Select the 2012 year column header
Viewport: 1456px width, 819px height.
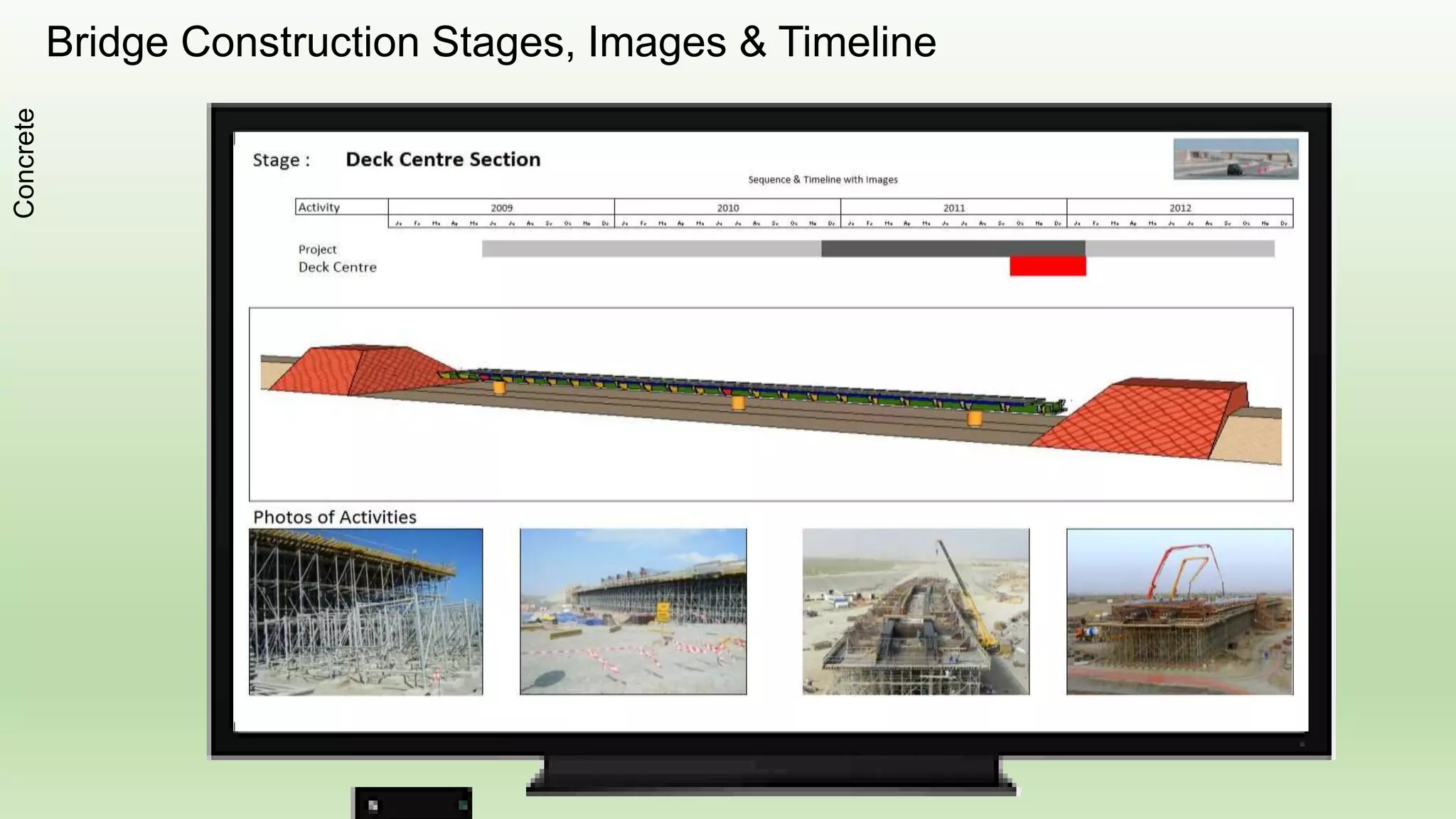(x=1179, y=208)
